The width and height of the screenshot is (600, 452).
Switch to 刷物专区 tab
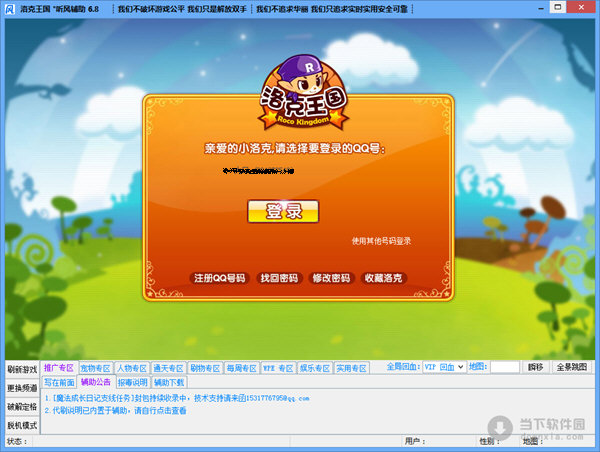pyautogui.click(x=205, y=368)
